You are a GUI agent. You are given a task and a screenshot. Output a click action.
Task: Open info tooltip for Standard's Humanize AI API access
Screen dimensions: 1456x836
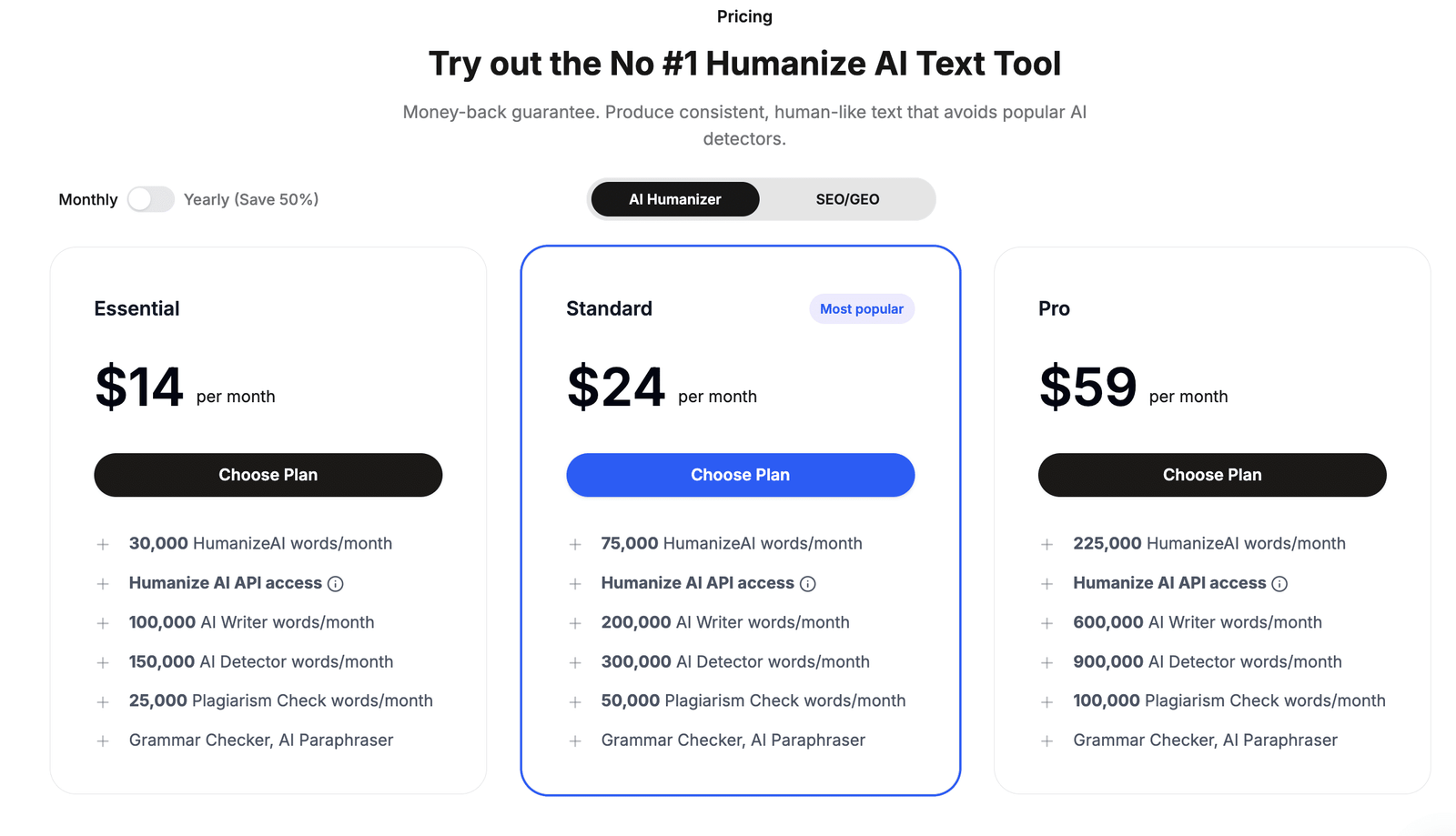pos(809,583)
